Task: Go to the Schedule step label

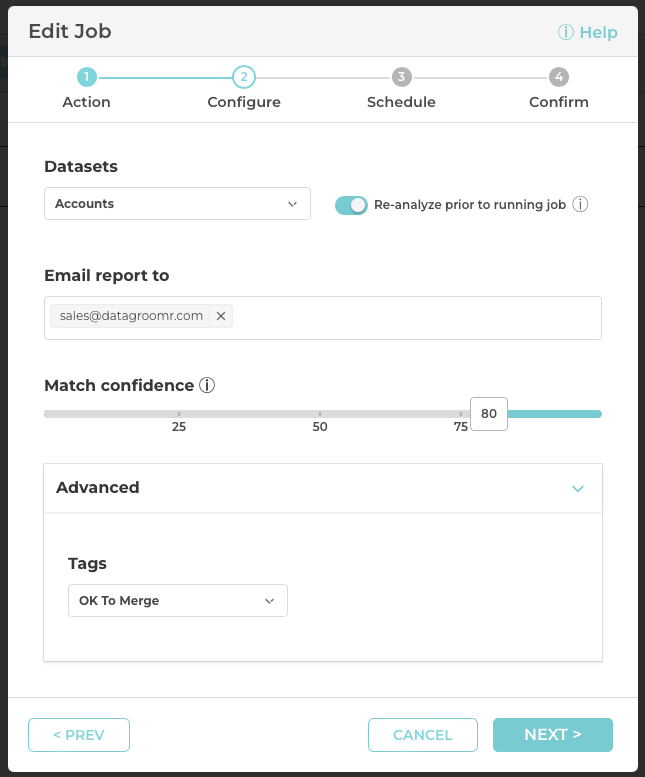Action: 401,102
